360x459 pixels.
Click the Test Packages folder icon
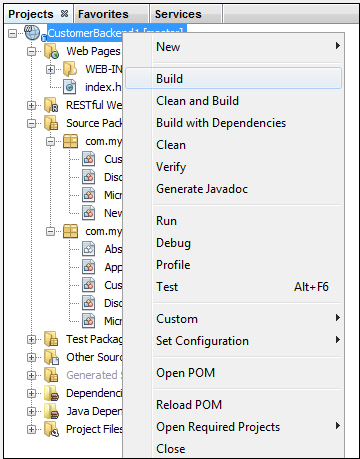point(51,339)
